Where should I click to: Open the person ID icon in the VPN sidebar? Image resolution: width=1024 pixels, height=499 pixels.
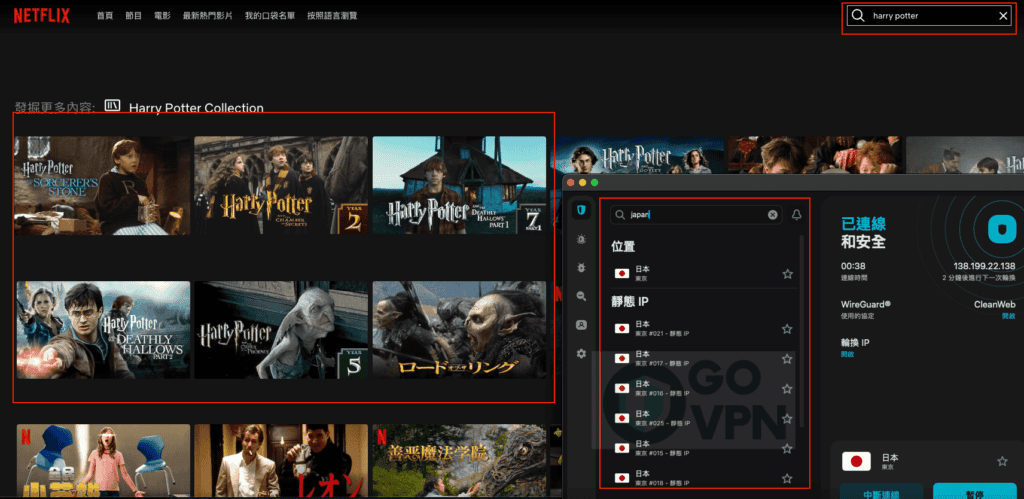pos(581,325)
